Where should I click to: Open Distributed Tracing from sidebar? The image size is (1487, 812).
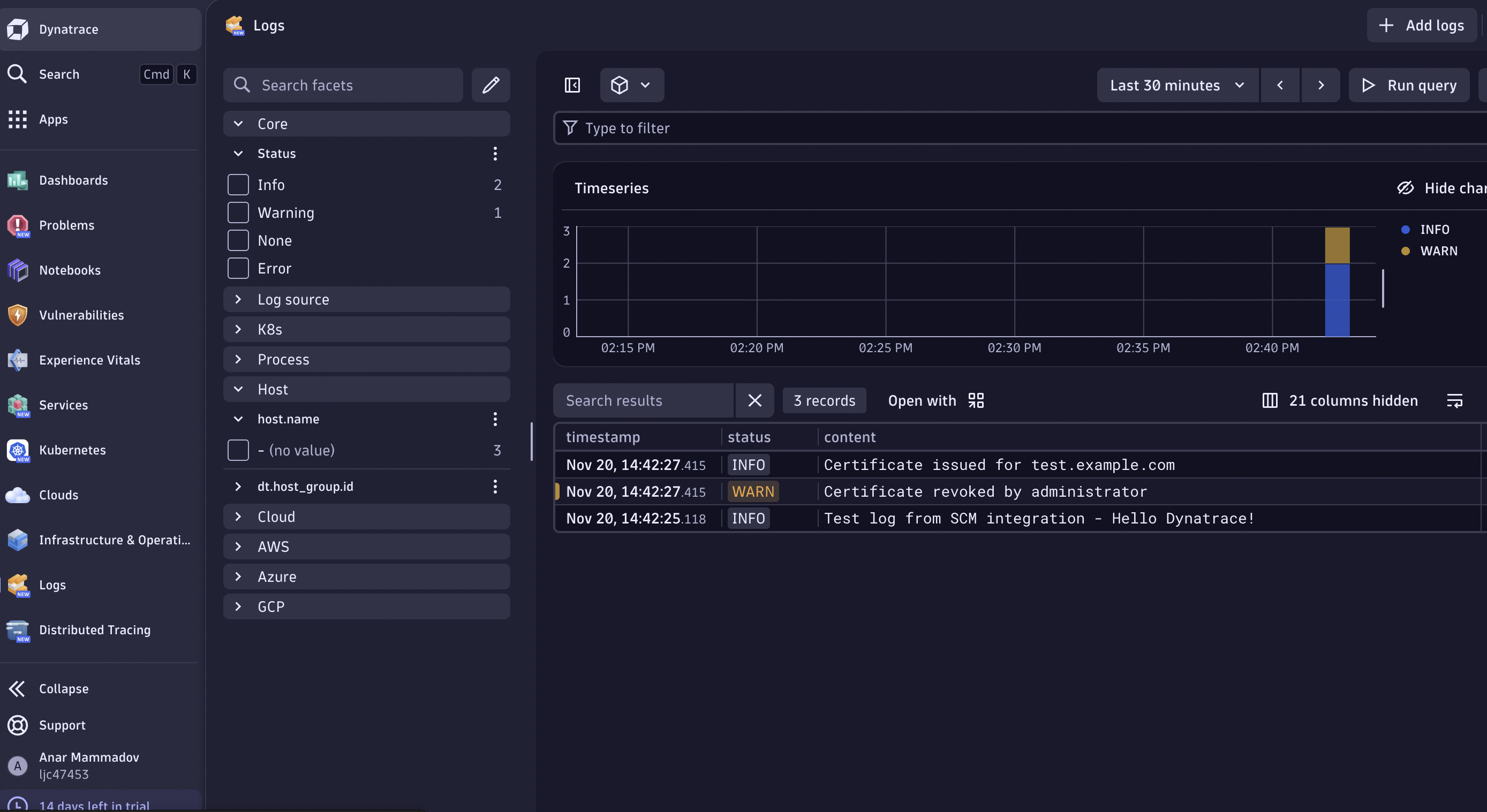click(94, 630)
